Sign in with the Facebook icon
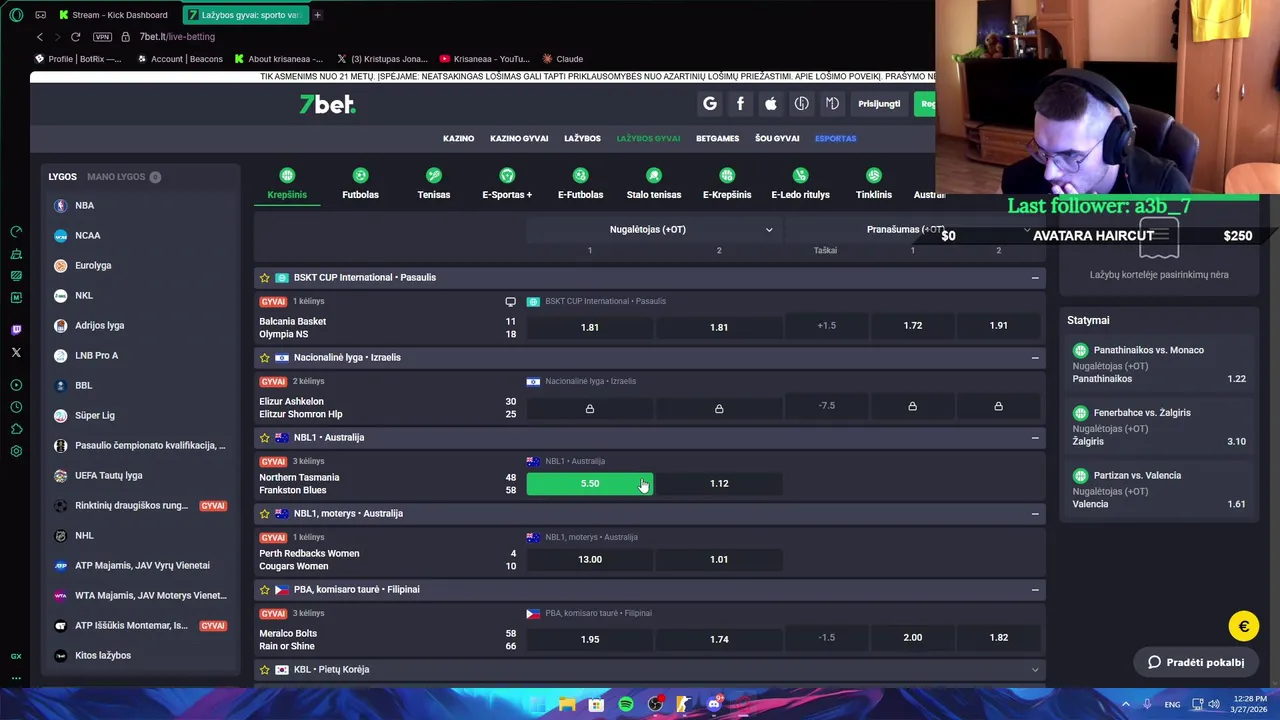 click(740, 104)
